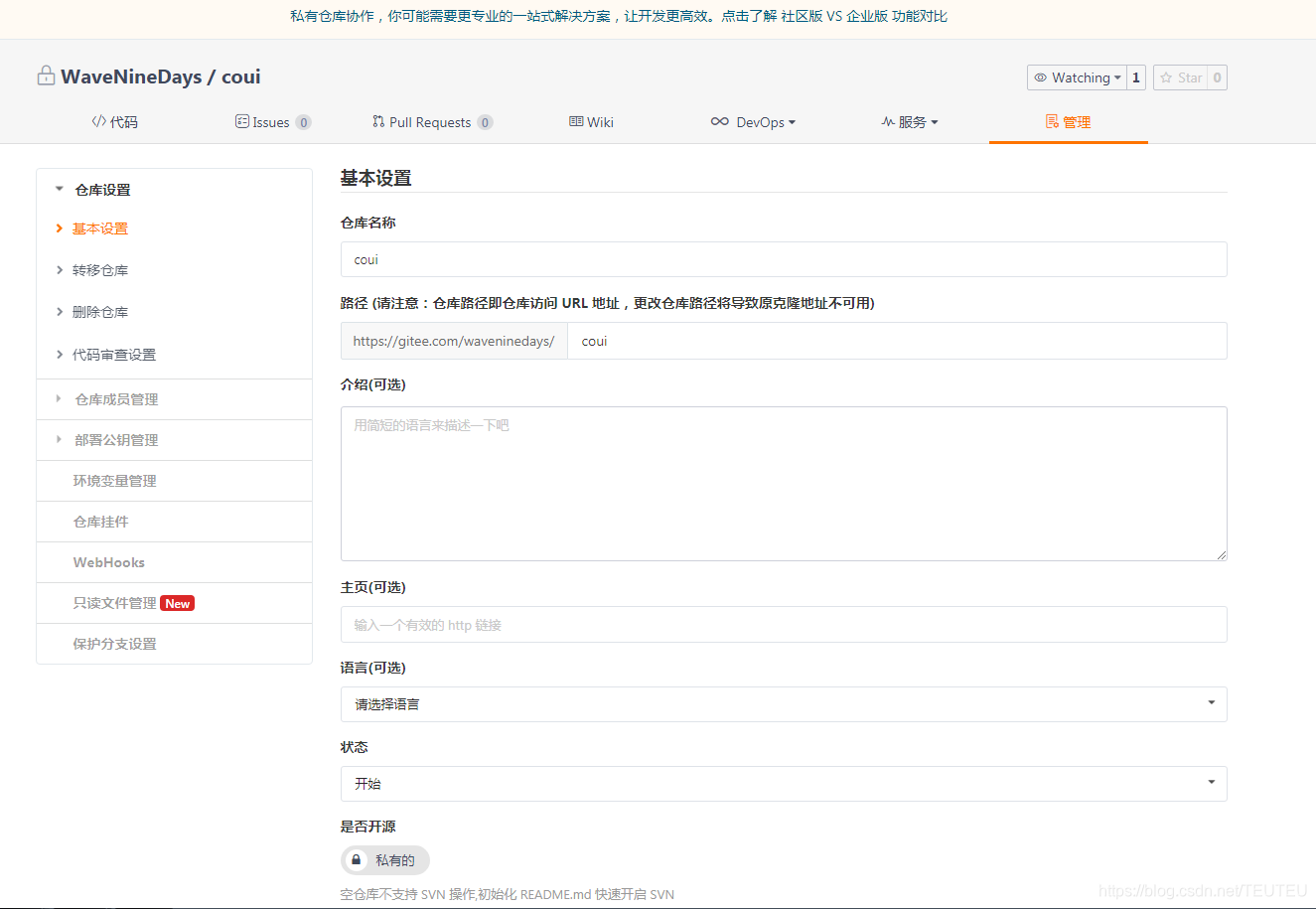This screenshot has height=909, width=1316.
Task: Click the Issues list icon
Action: 241,121
